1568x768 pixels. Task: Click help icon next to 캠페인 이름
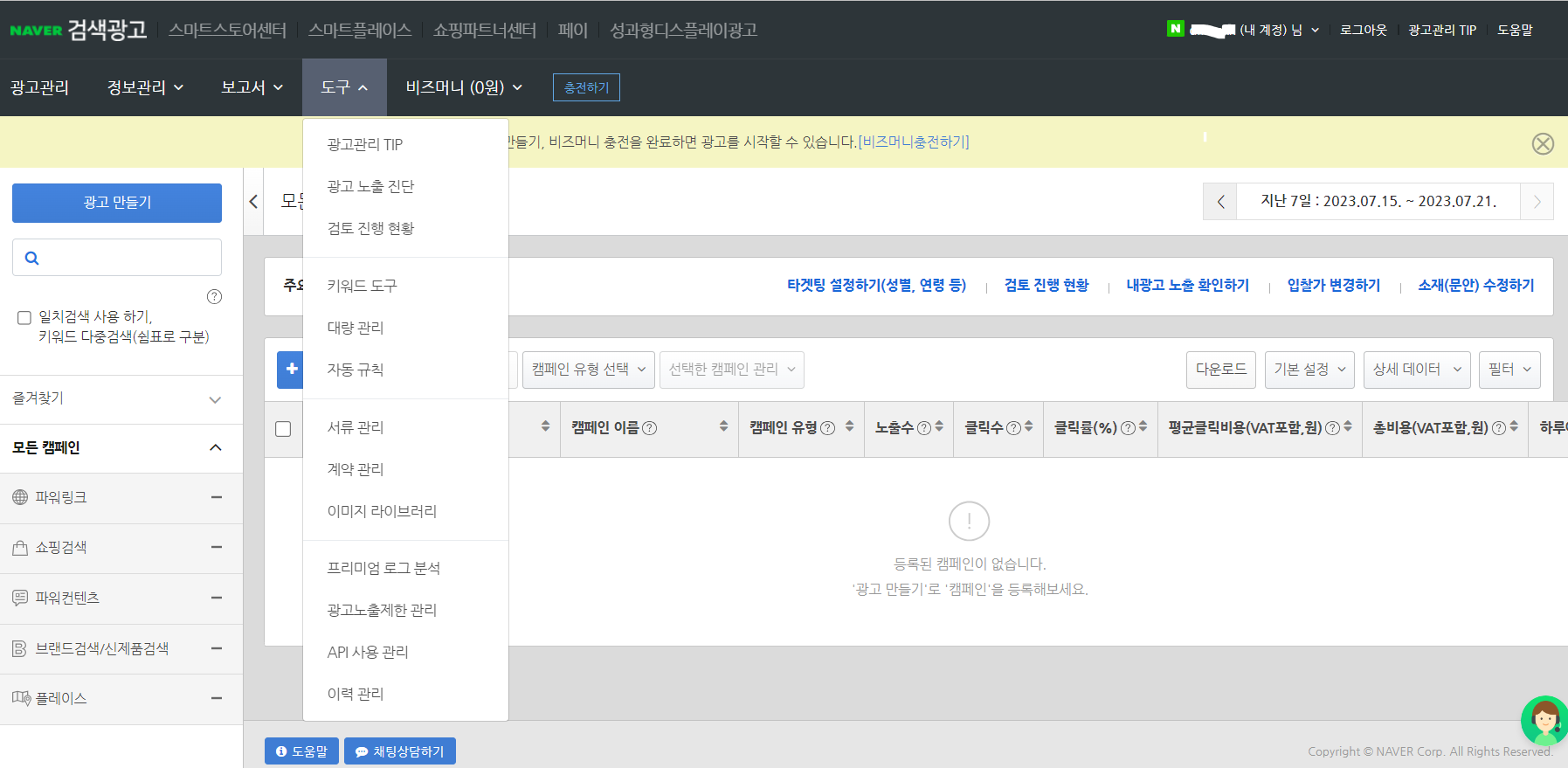click(x=649, y=428)
